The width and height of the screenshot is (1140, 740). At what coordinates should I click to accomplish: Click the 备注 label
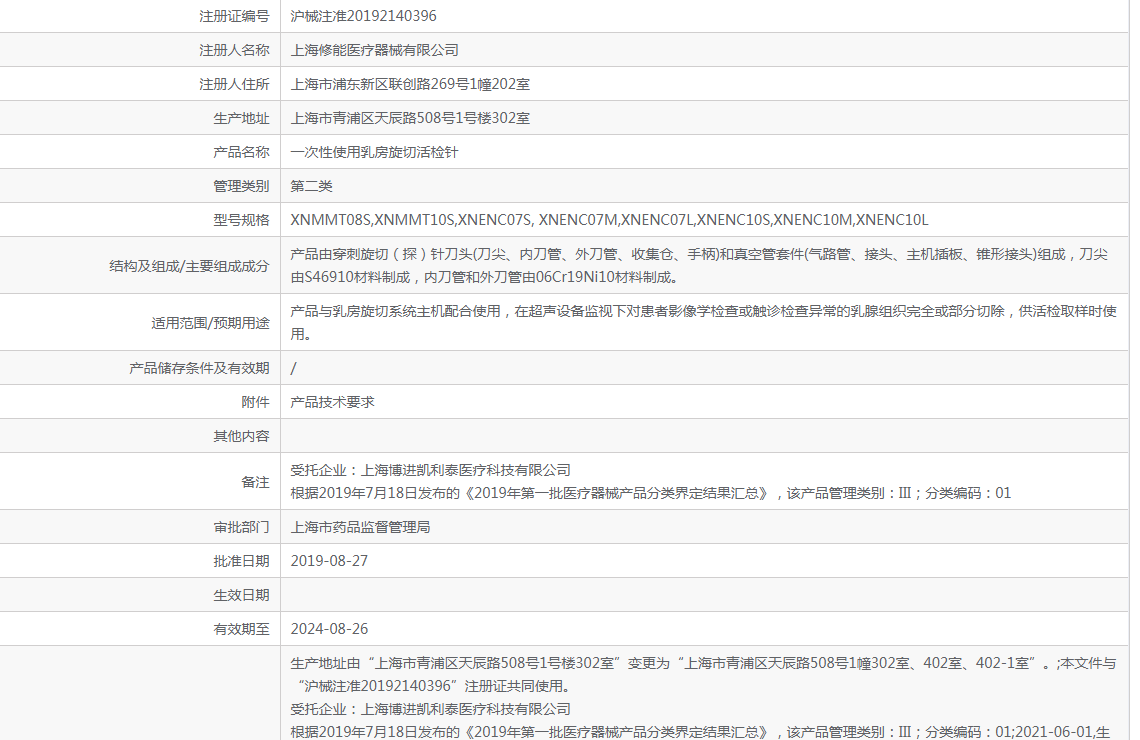[x=255, y=482]
